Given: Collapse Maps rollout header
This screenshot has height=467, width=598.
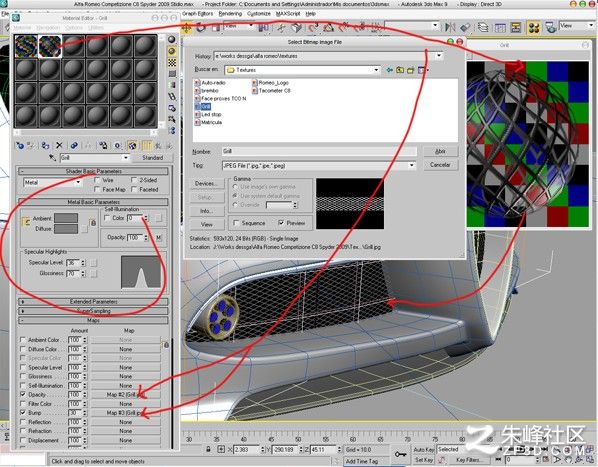Looking at the screenshot, I should (93, 320).
